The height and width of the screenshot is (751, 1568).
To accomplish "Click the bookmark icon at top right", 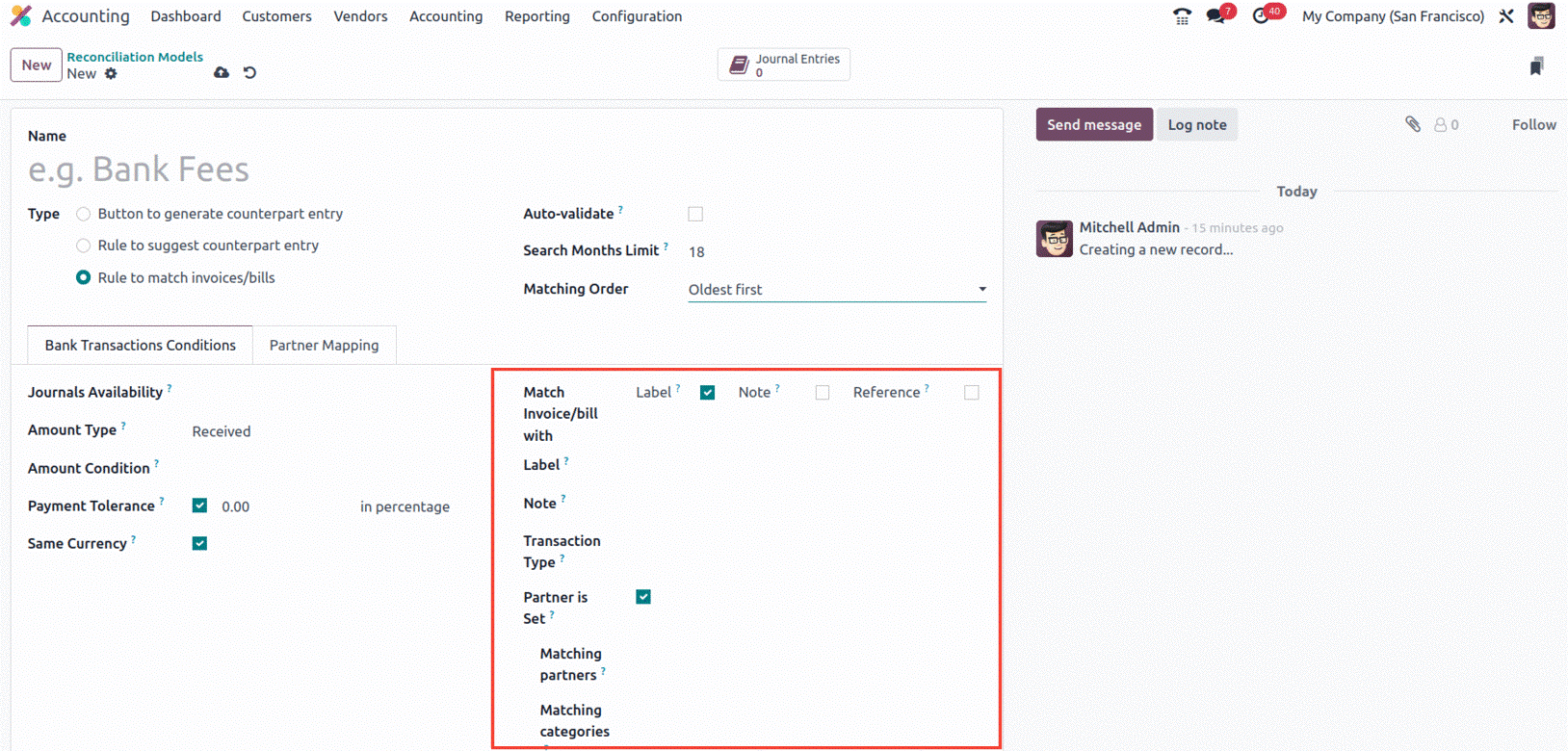I will (x=1536, y=65).
